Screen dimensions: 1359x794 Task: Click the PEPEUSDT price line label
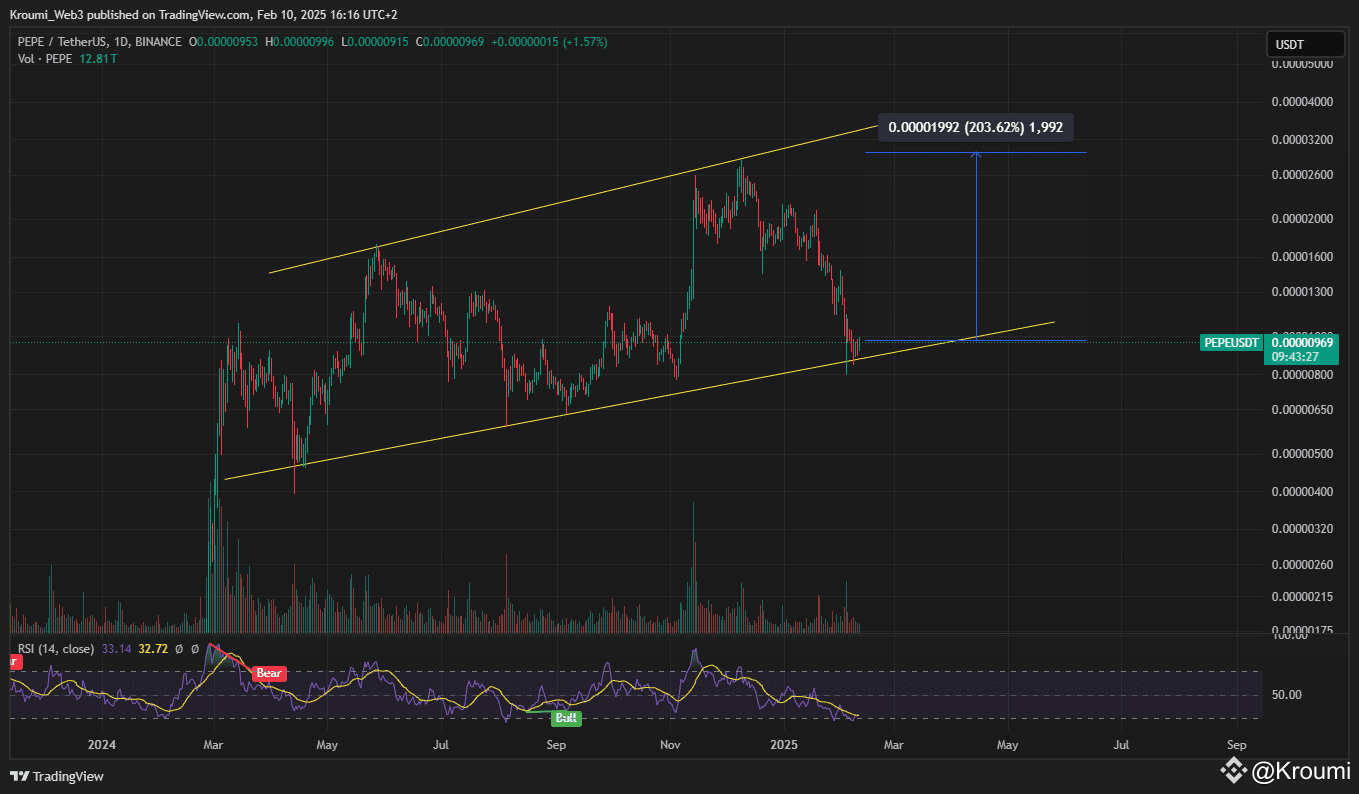(x=1230, y=342)
